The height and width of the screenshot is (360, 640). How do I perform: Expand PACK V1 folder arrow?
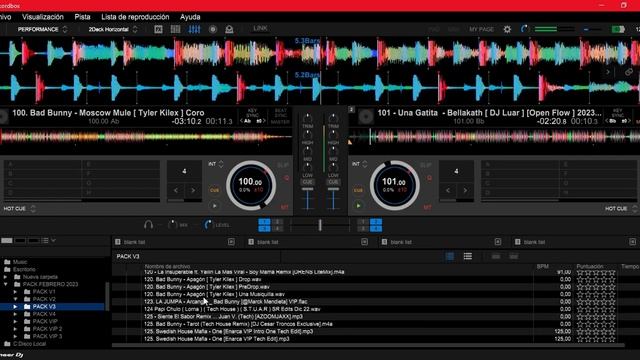click(15, 292)
